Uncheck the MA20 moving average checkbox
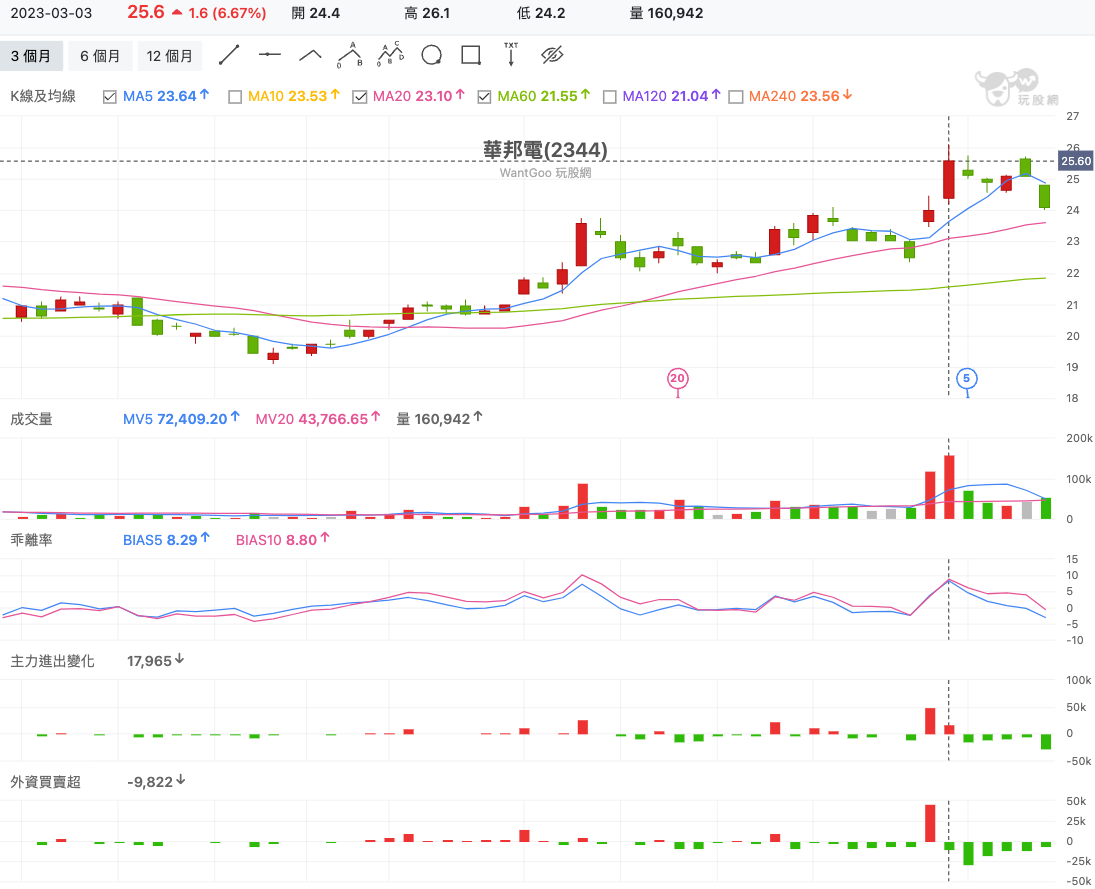The height and width of the screenshot is (889, 1095). 360,97
